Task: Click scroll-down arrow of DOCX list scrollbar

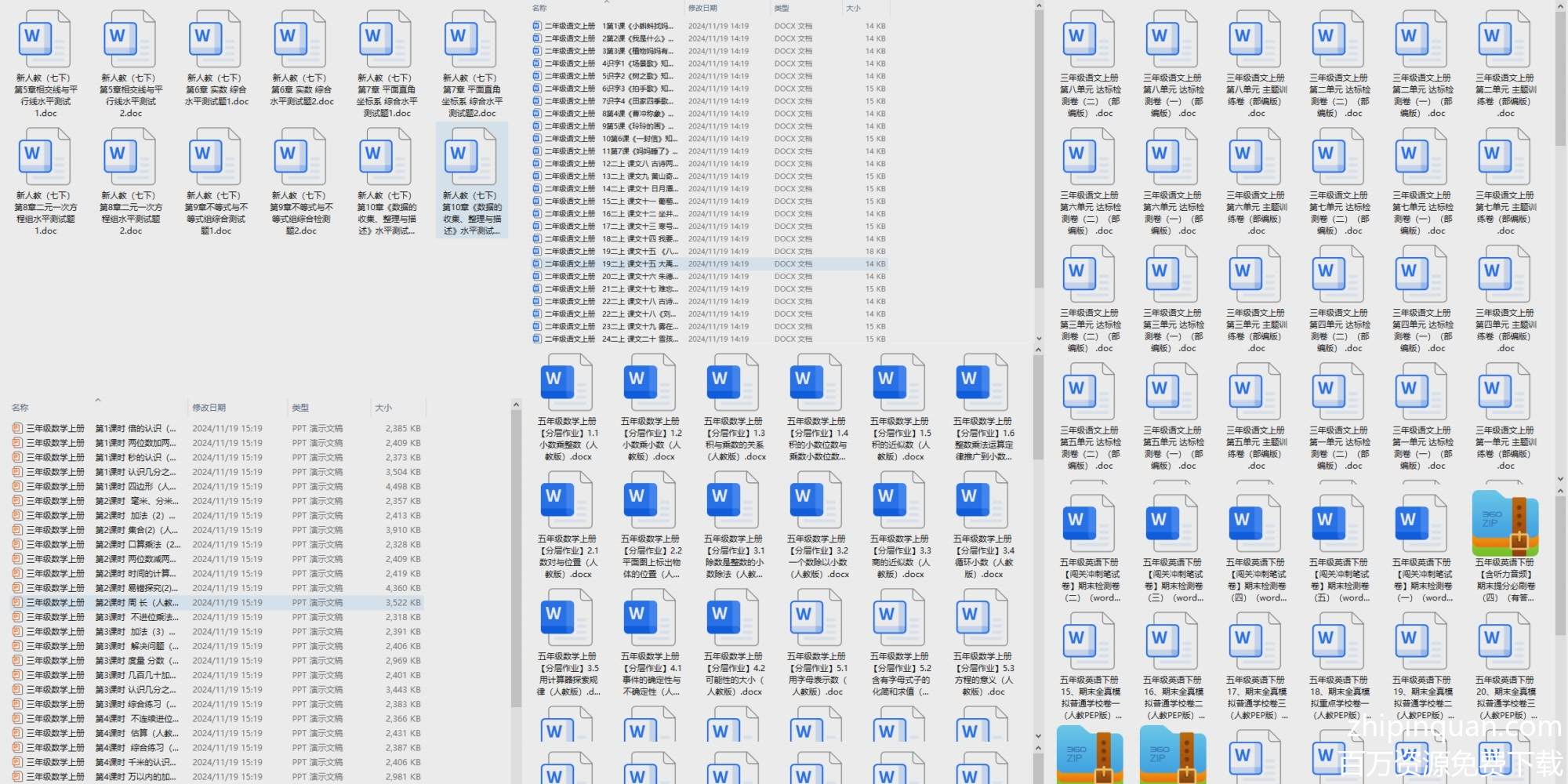Action: click(1039, 339)
